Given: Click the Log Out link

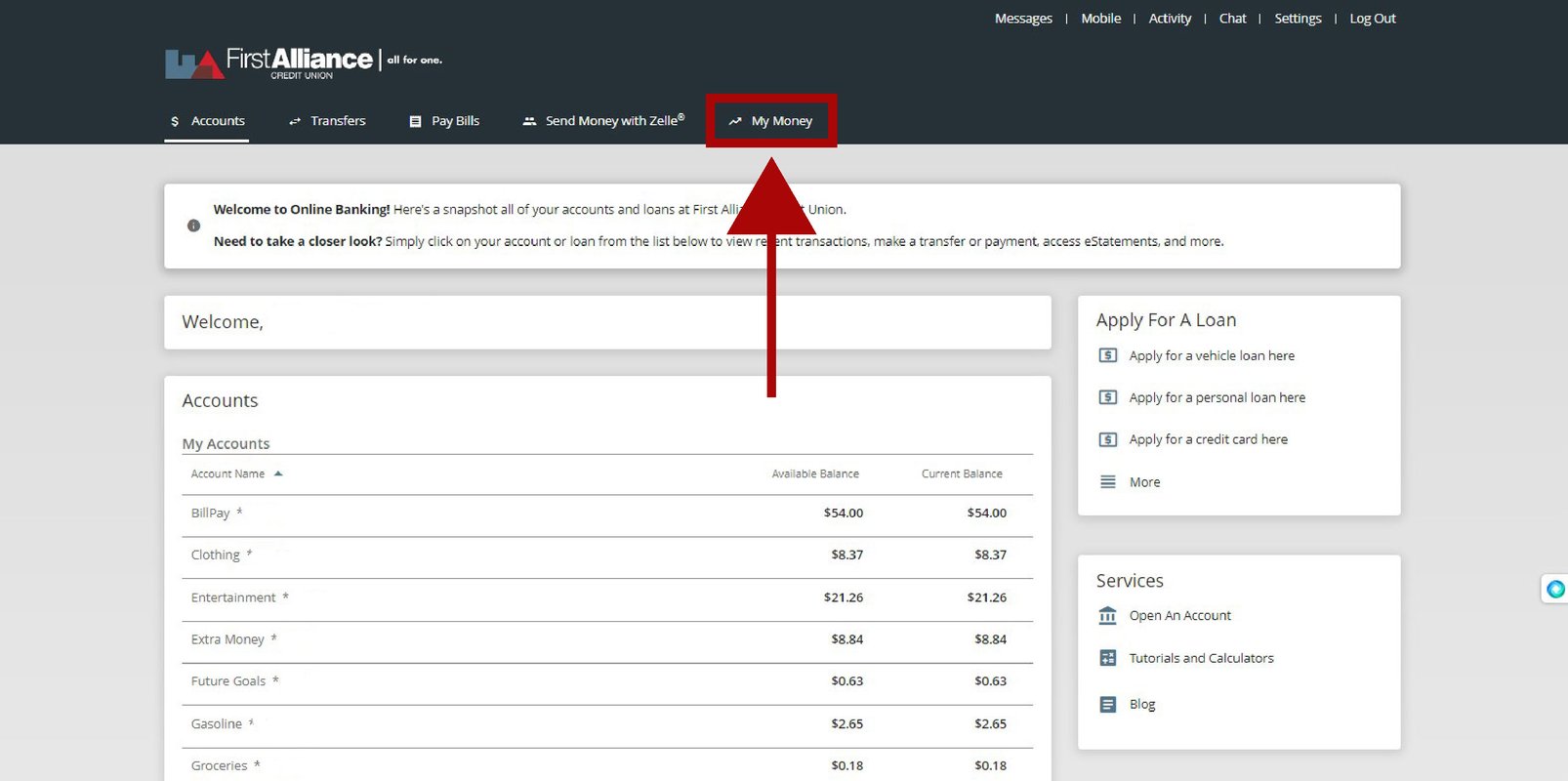Looking at the screenshot, I should (x=1373, y=19).
